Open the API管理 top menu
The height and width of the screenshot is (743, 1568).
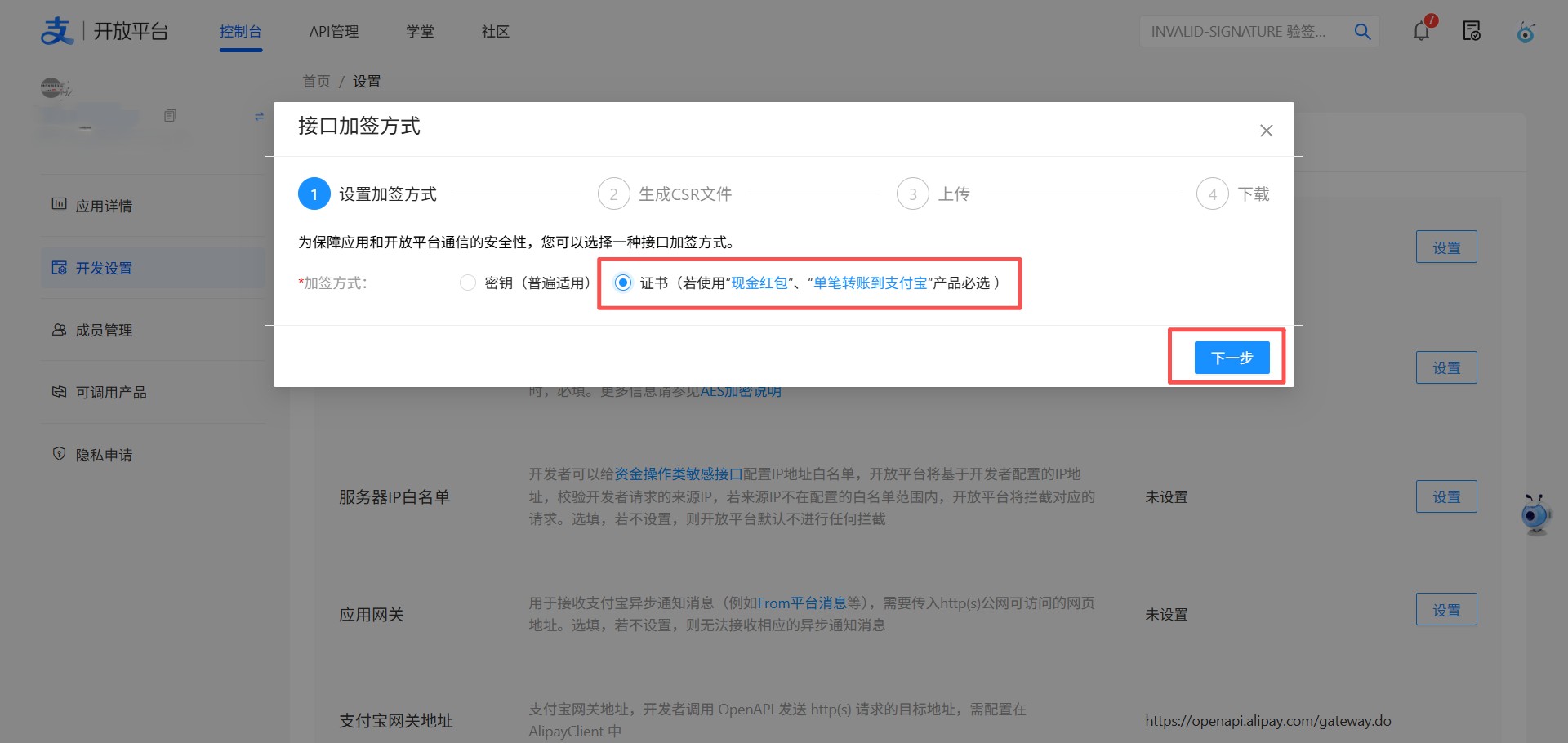coord(334,31)
